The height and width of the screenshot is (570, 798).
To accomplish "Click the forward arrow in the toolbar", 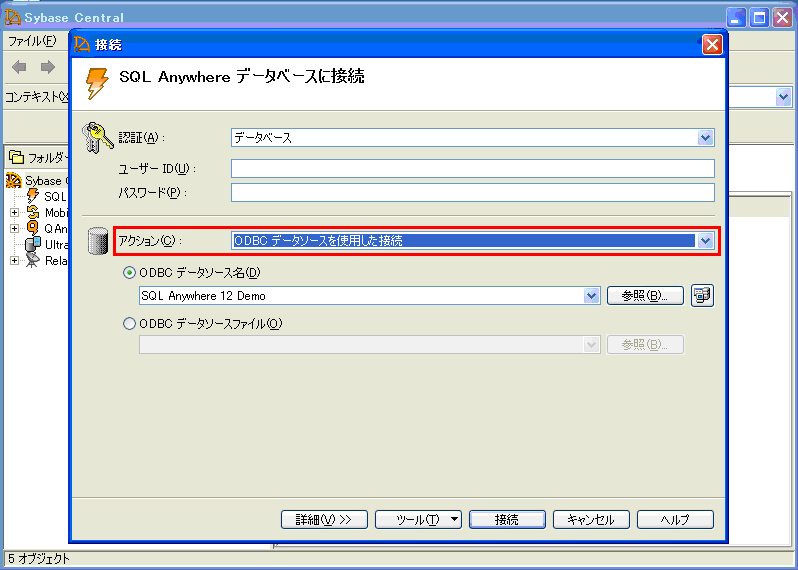I will [47, 67].
